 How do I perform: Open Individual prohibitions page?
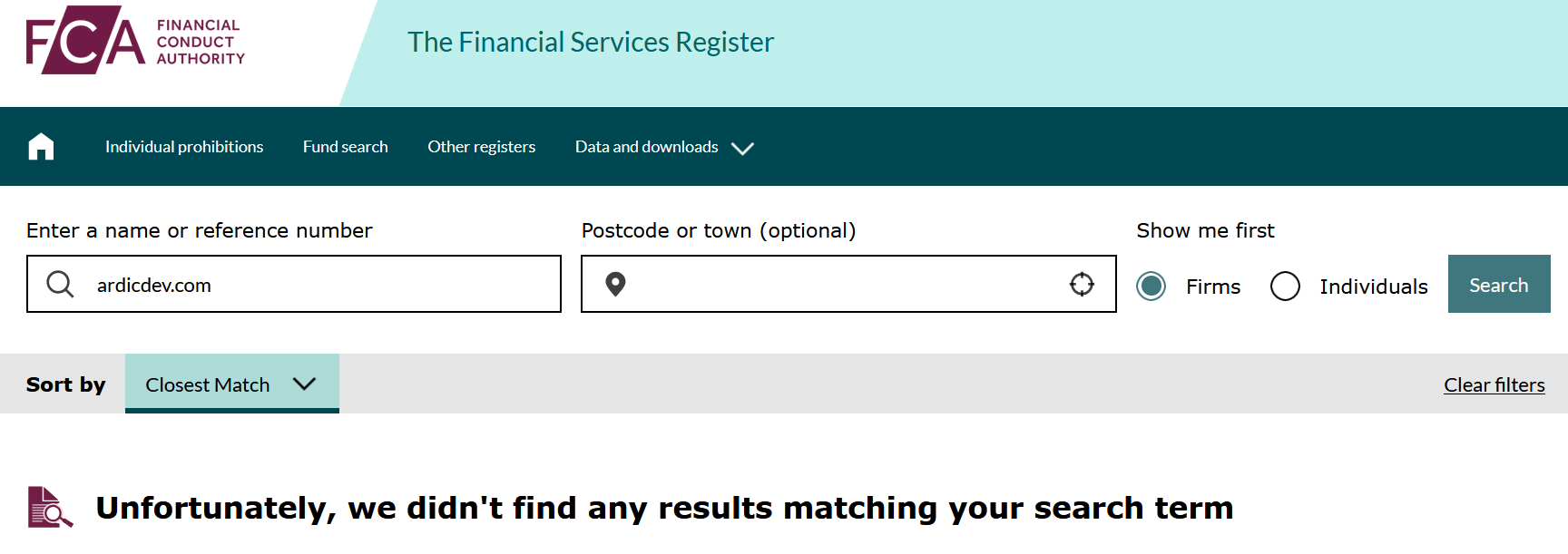click(184, 147)
